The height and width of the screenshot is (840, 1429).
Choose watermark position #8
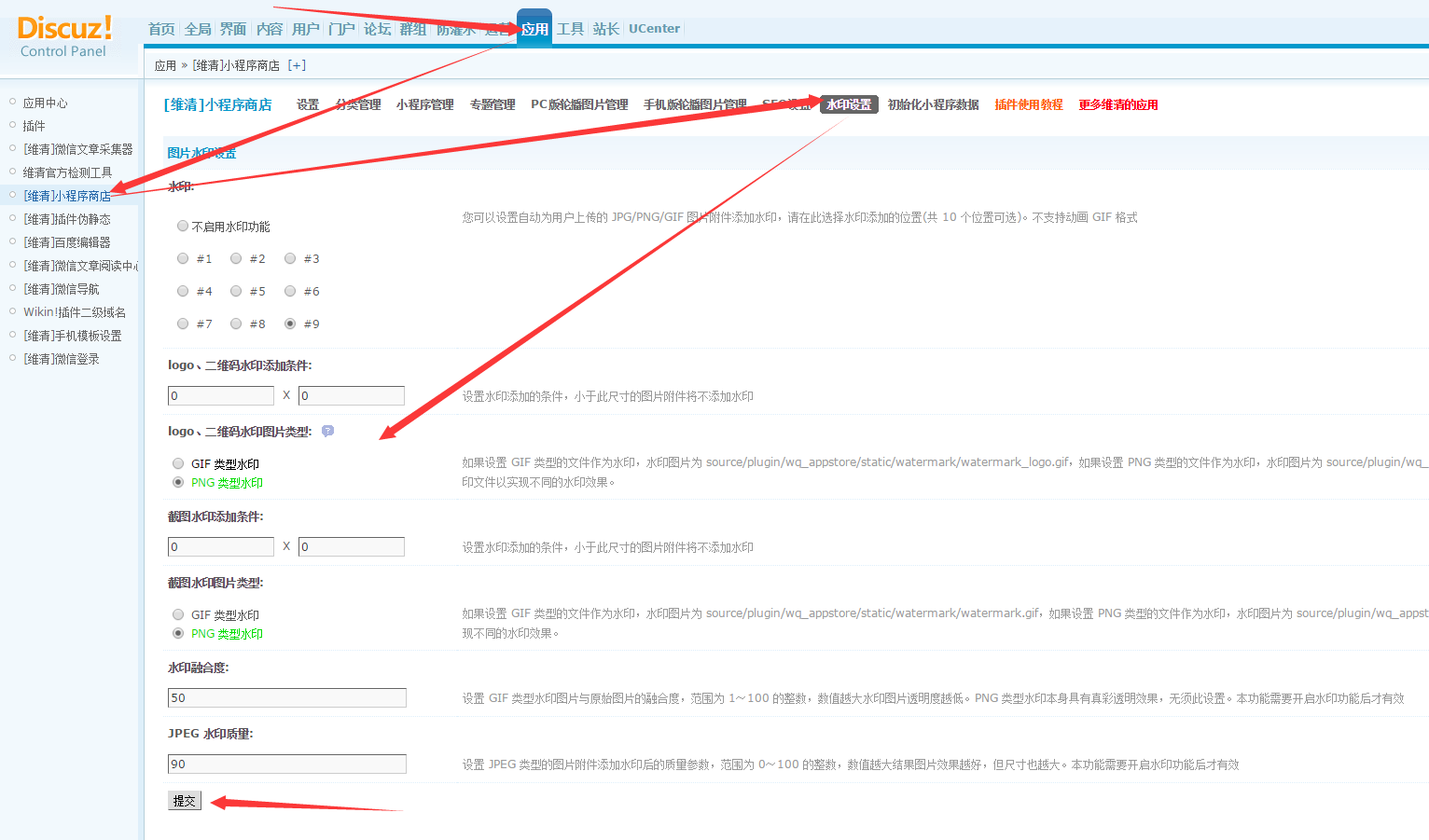tap(236, 324)
